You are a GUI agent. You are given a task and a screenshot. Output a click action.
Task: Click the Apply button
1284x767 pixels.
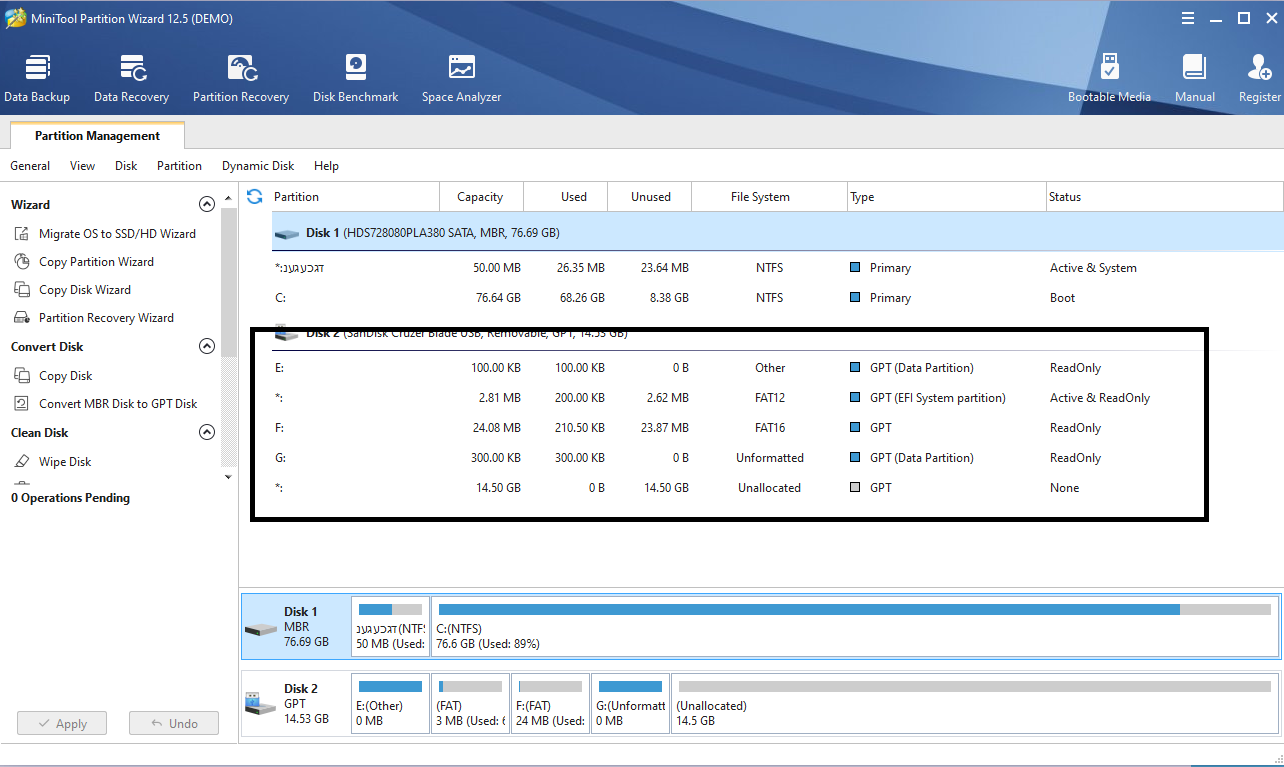[62, 724]
